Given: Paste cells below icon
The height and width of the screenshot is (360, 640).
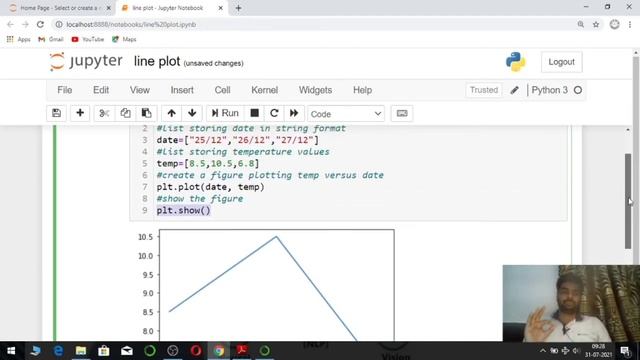Looking at the screenshot, I should pyautogui.click(x=147, y=113).
